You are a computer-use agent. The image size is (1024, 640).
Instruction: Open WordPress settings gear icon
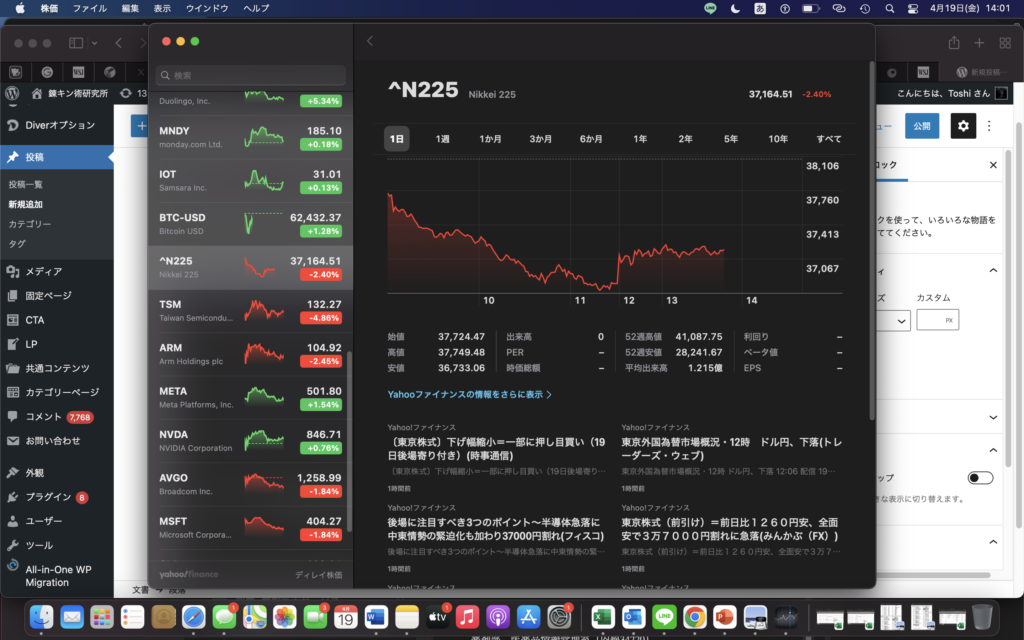point(963,126)
